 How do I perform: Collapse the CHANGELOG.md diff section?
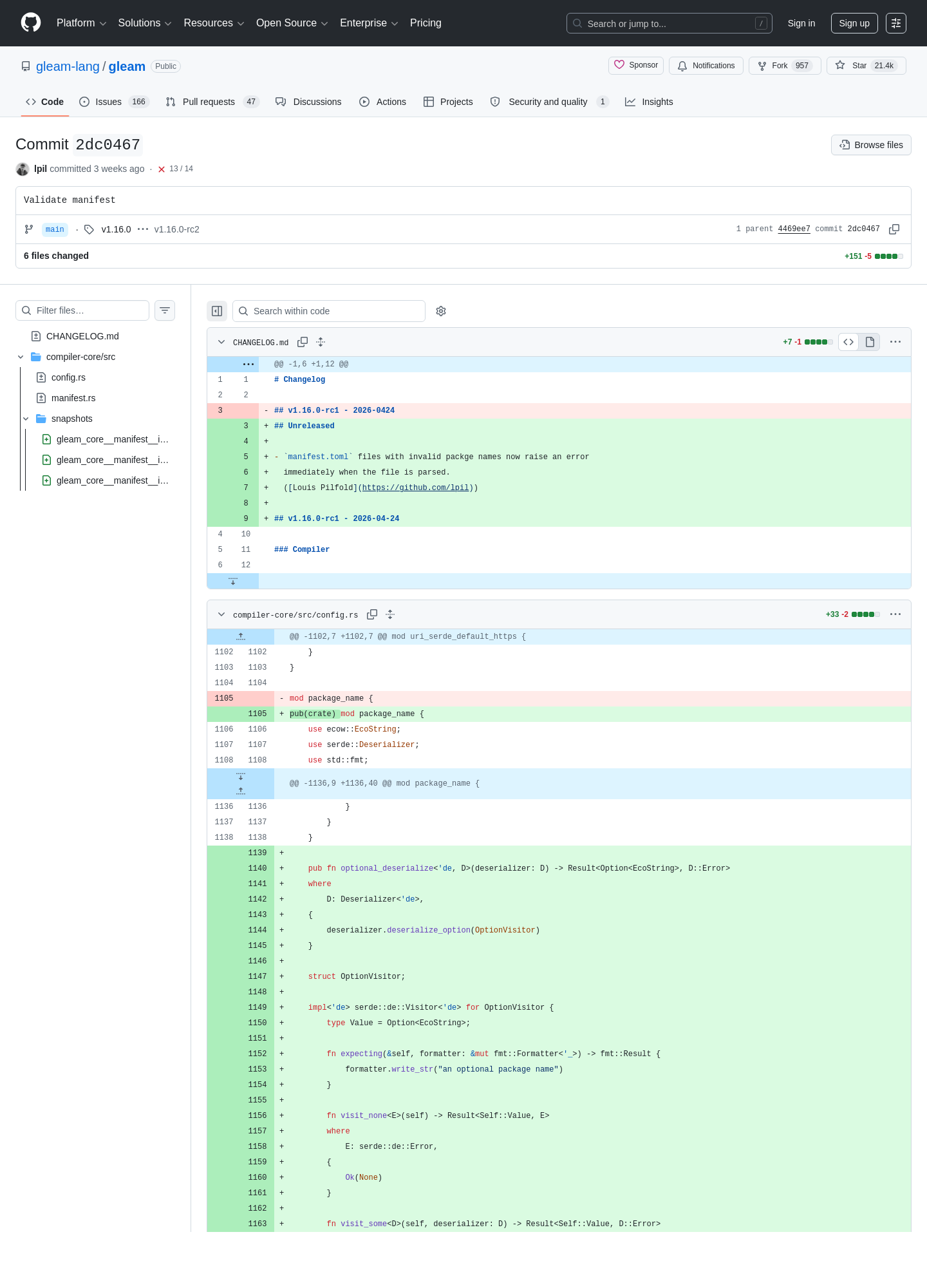coord(221,342)
